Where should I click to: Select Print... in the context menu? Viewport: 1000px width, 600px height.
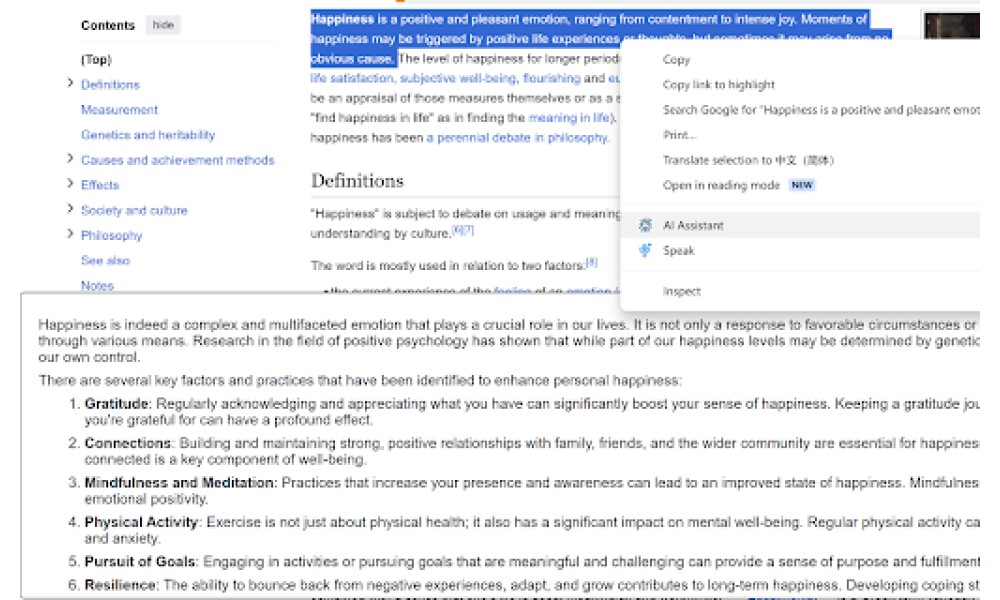click(x=679, y=135)
